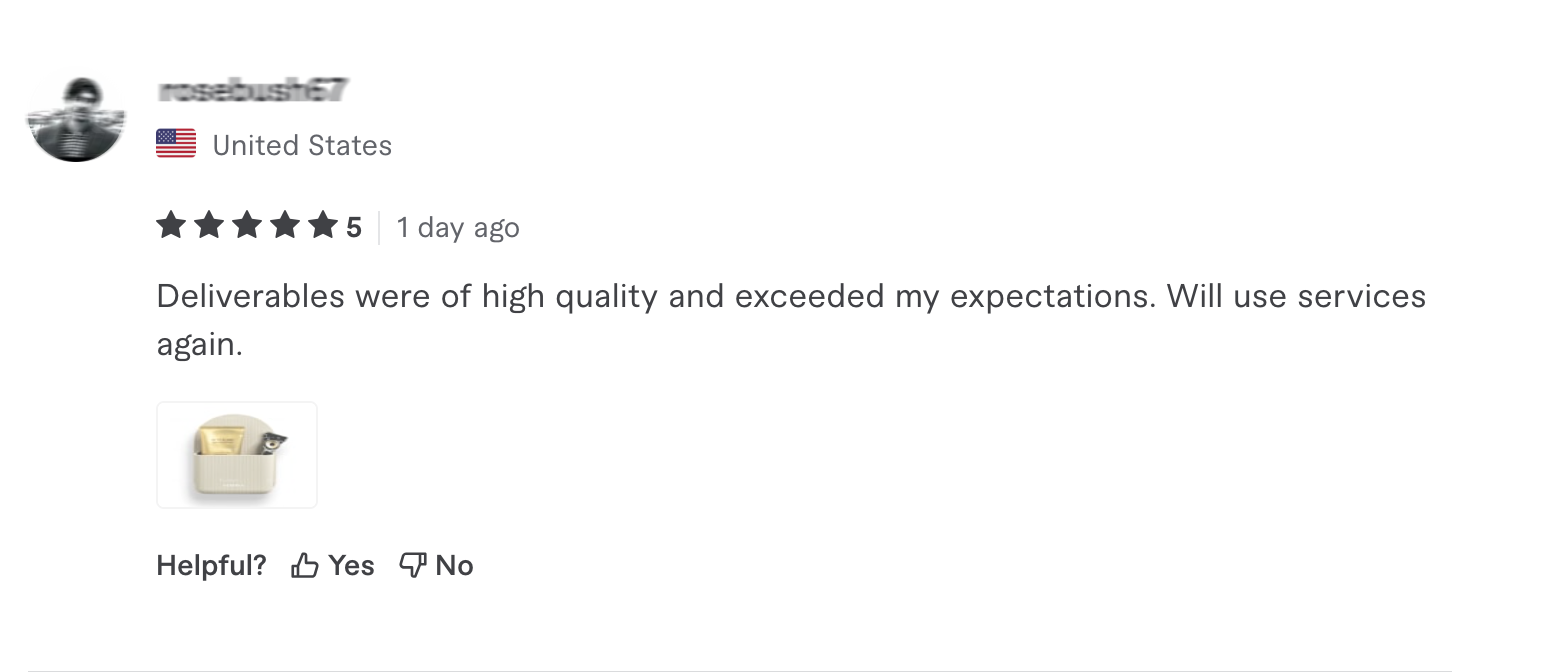Viewport: 1556px width, 672px height.
Task: Click the fifth rating star
Action: pyautogui.click(x=322, y=227)
